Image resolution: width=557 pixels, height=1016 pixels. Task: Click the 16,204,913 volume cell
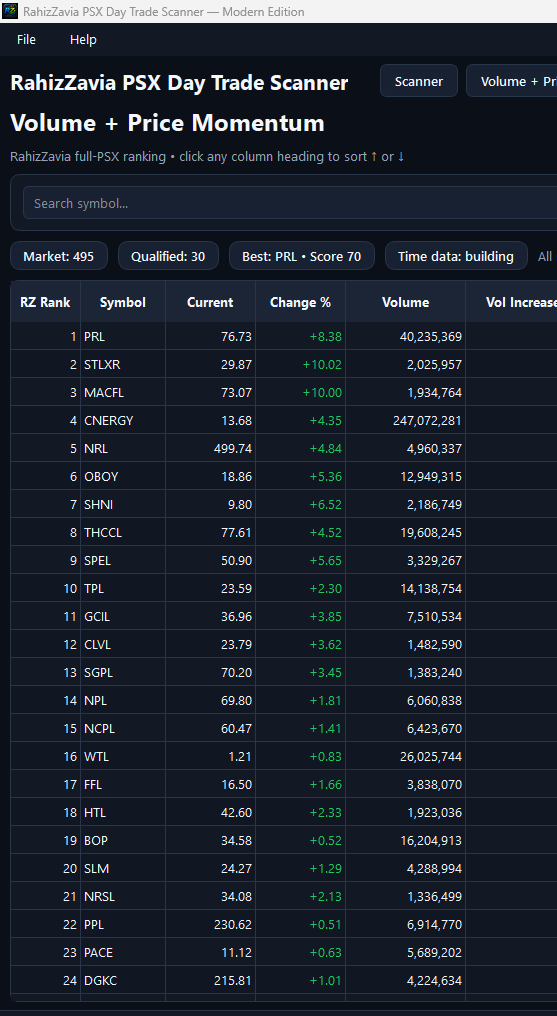pos(405,840)
